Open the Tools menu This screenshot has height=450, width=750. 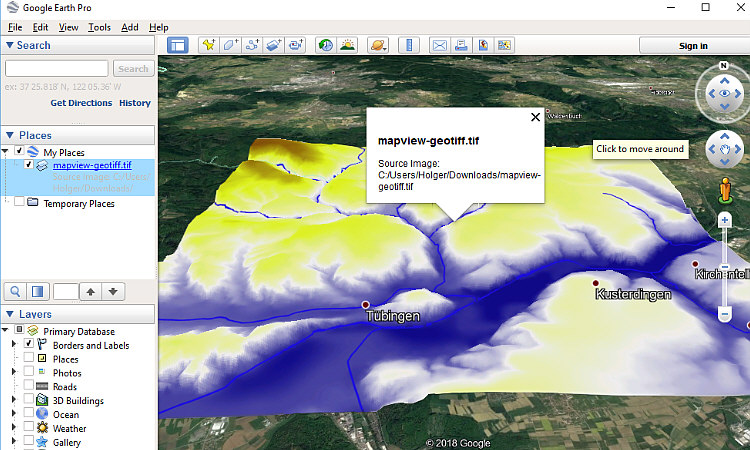pyautogui.click(x=99, y=27)
